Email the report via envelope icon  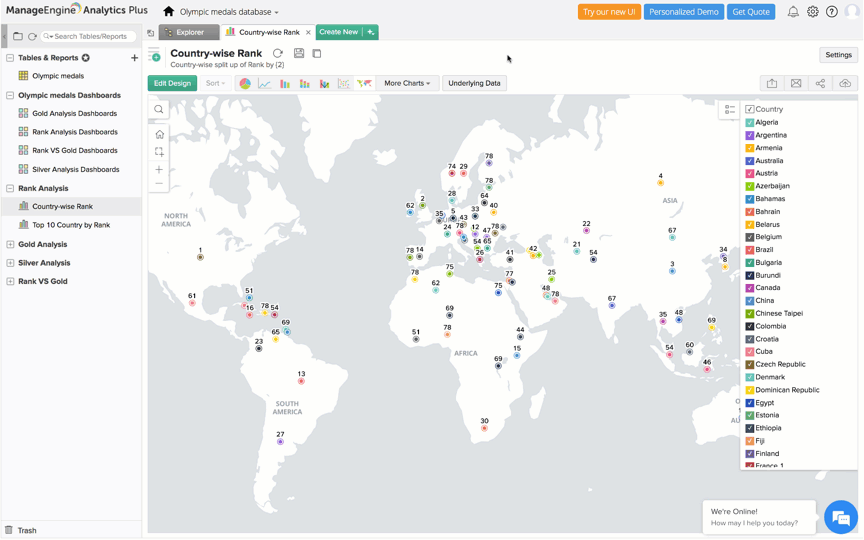click(796, 83)
